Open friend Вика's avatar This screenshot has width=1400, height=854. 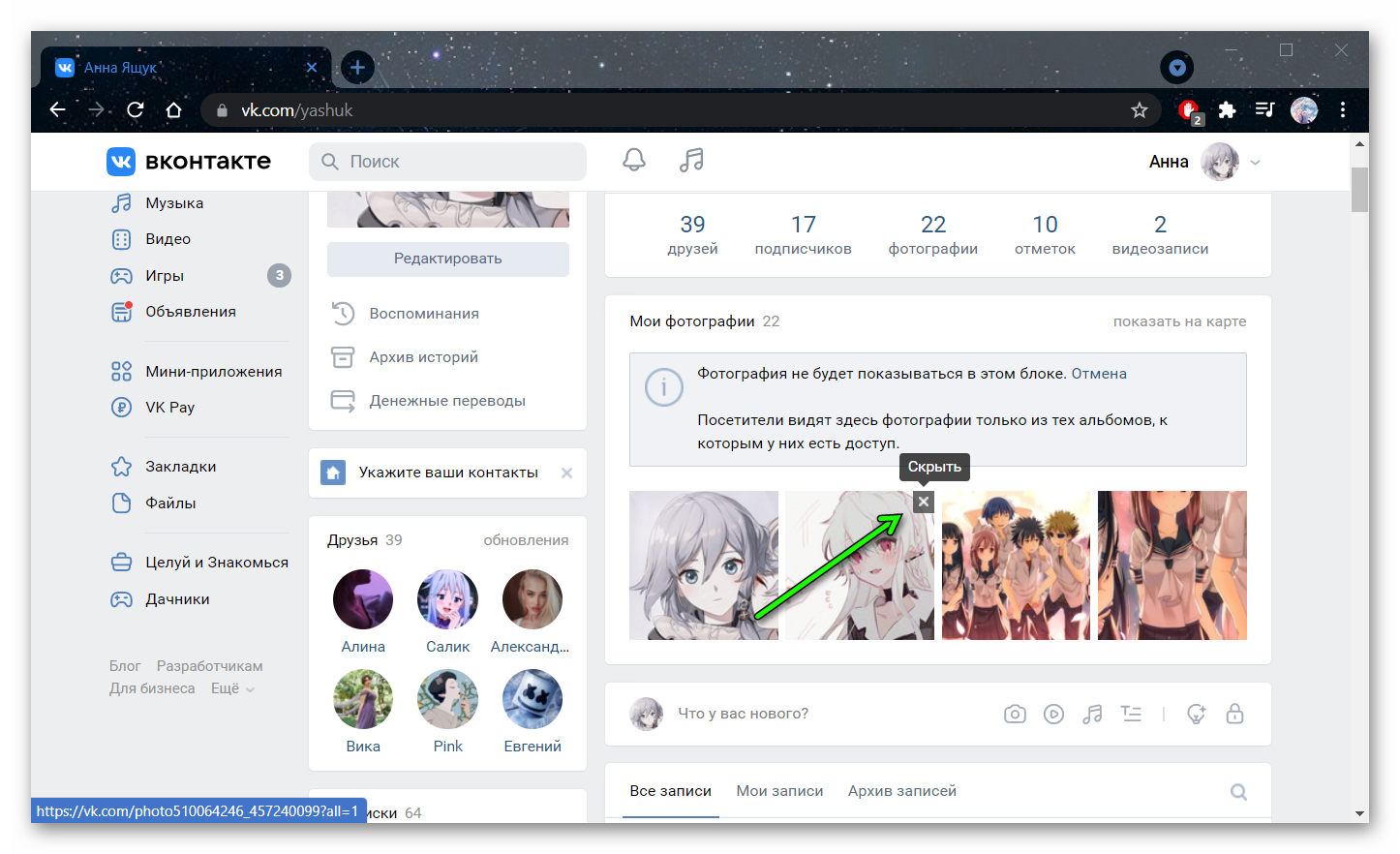click(x=363, y=699)
